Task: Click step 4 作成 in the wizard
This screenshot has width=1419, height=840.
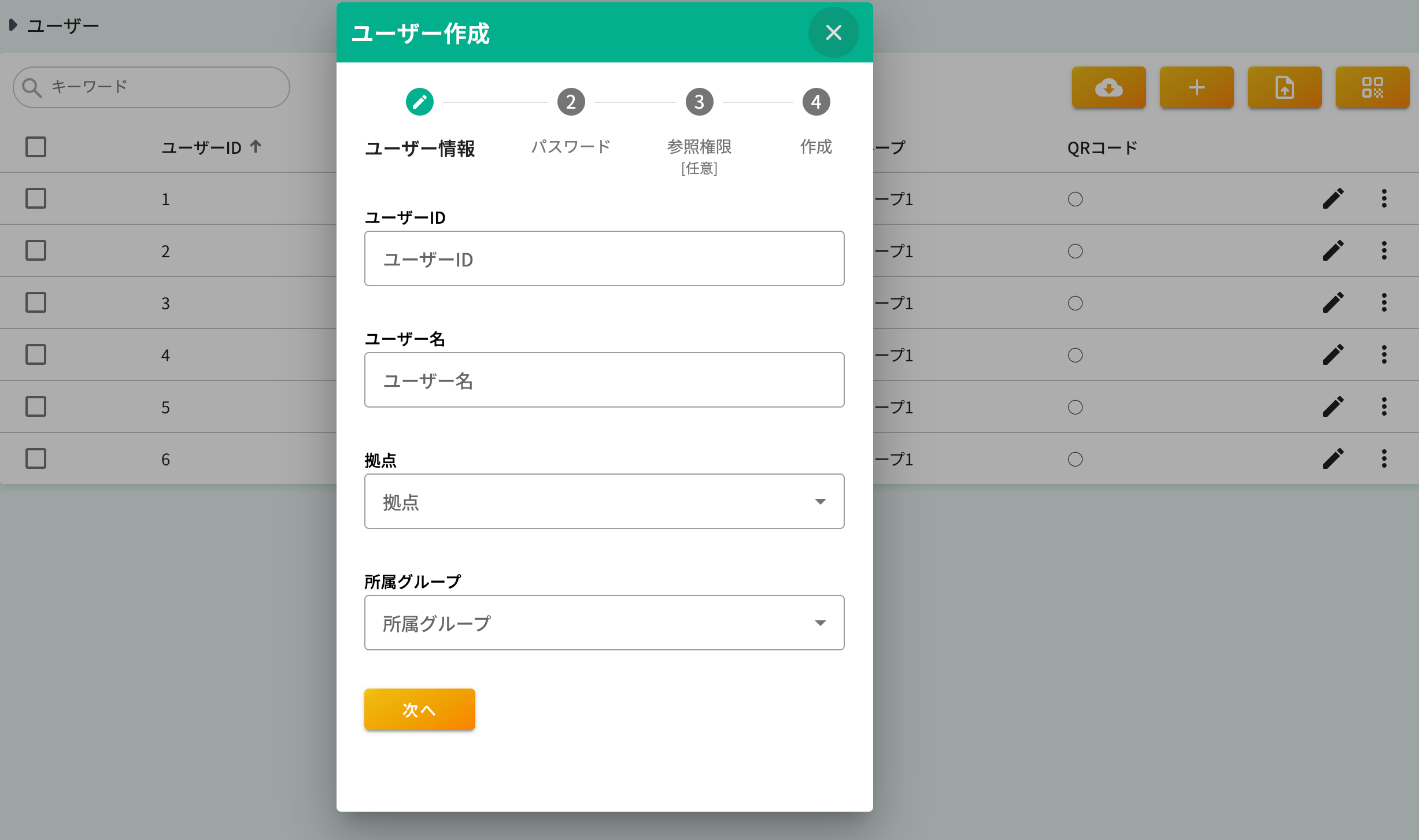Action: [816, 101]
